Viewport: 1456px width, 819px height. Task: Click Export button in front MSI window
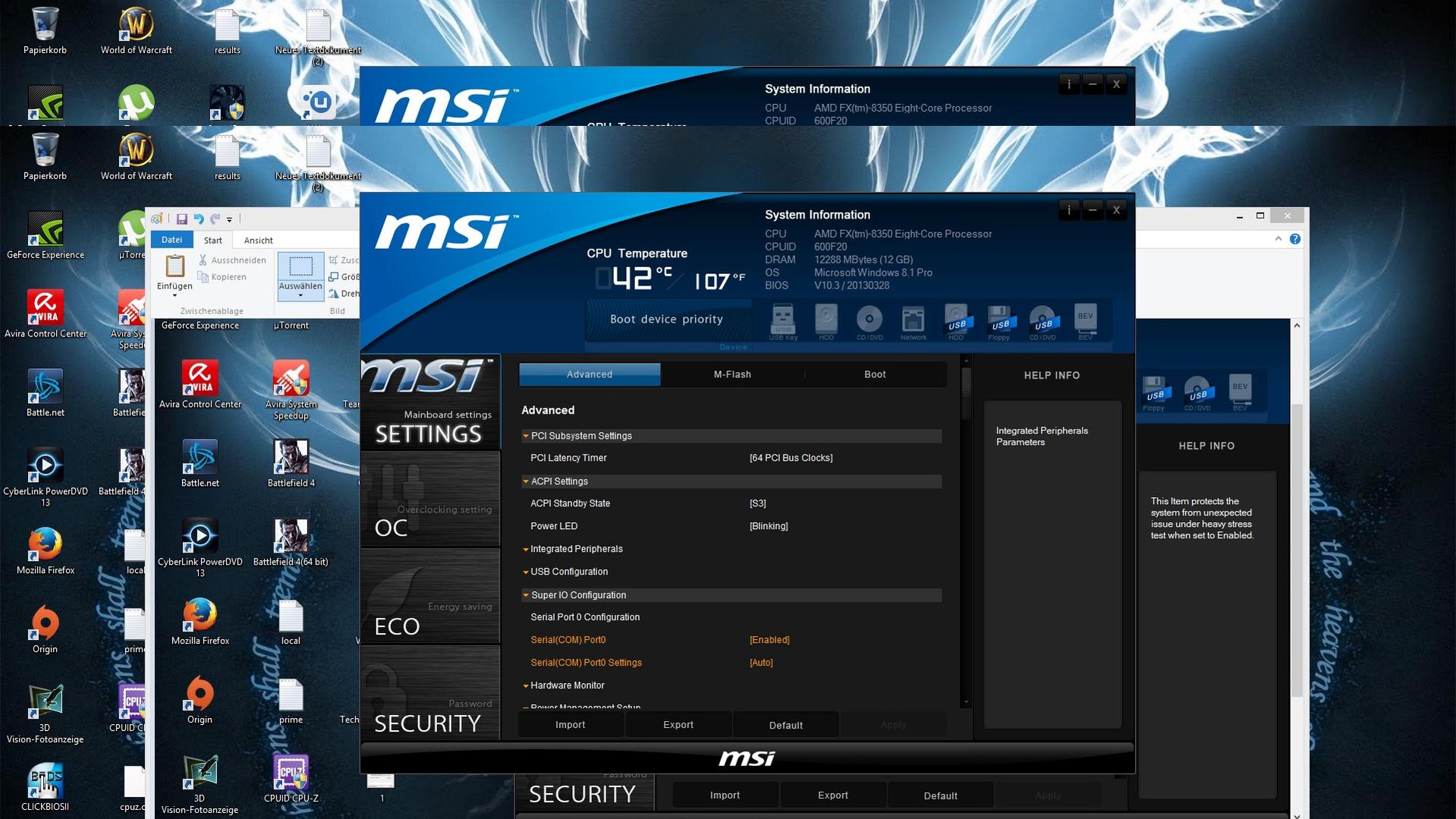click(x=678, y=726)
